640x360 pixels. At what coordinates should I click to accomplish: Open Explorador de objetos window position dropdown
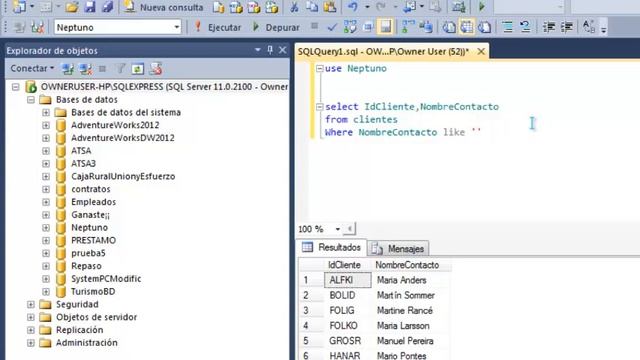tap(258, 50)
